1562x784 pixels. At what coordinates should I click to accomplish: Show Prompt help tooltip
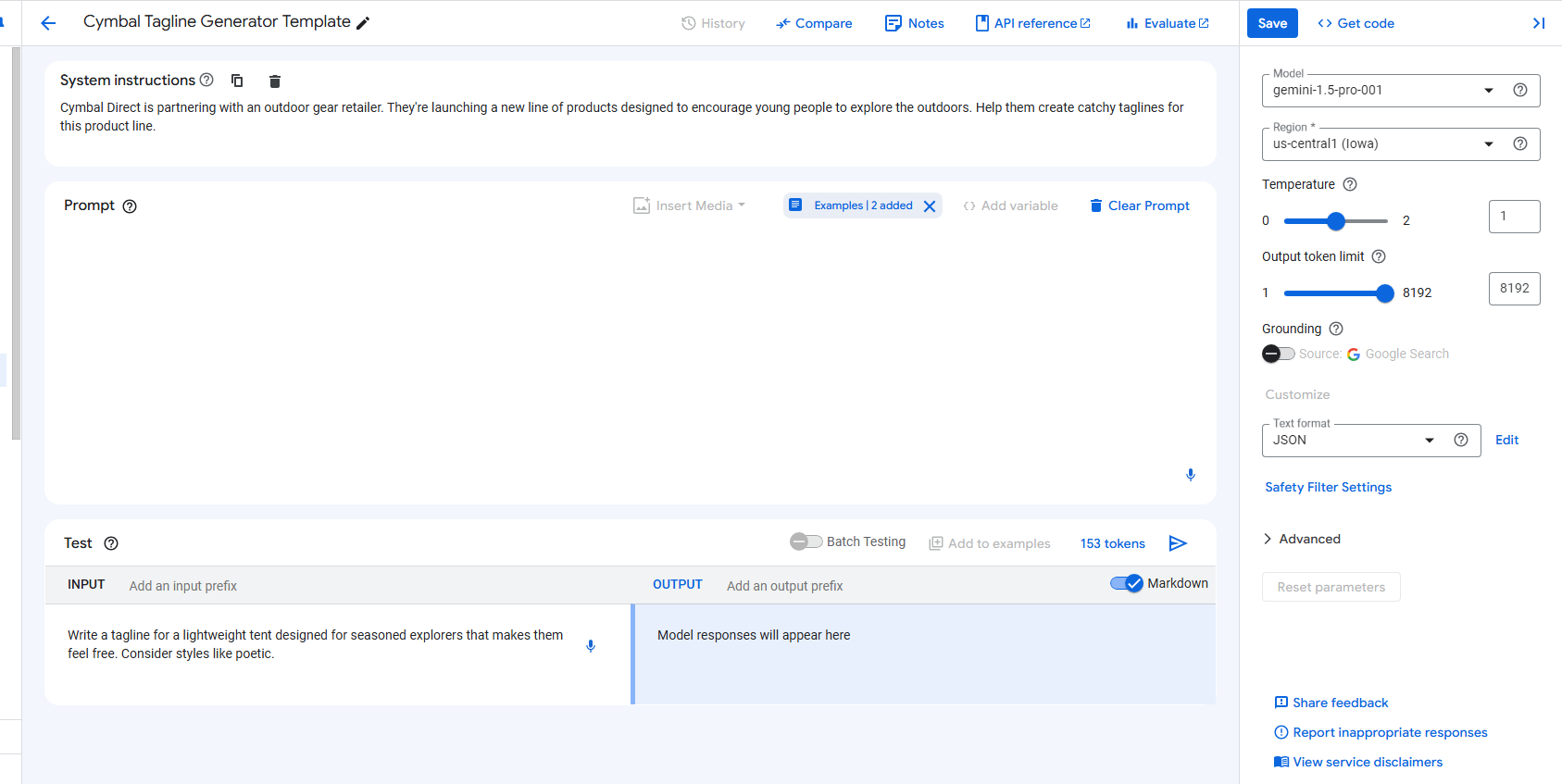point(130,206)
